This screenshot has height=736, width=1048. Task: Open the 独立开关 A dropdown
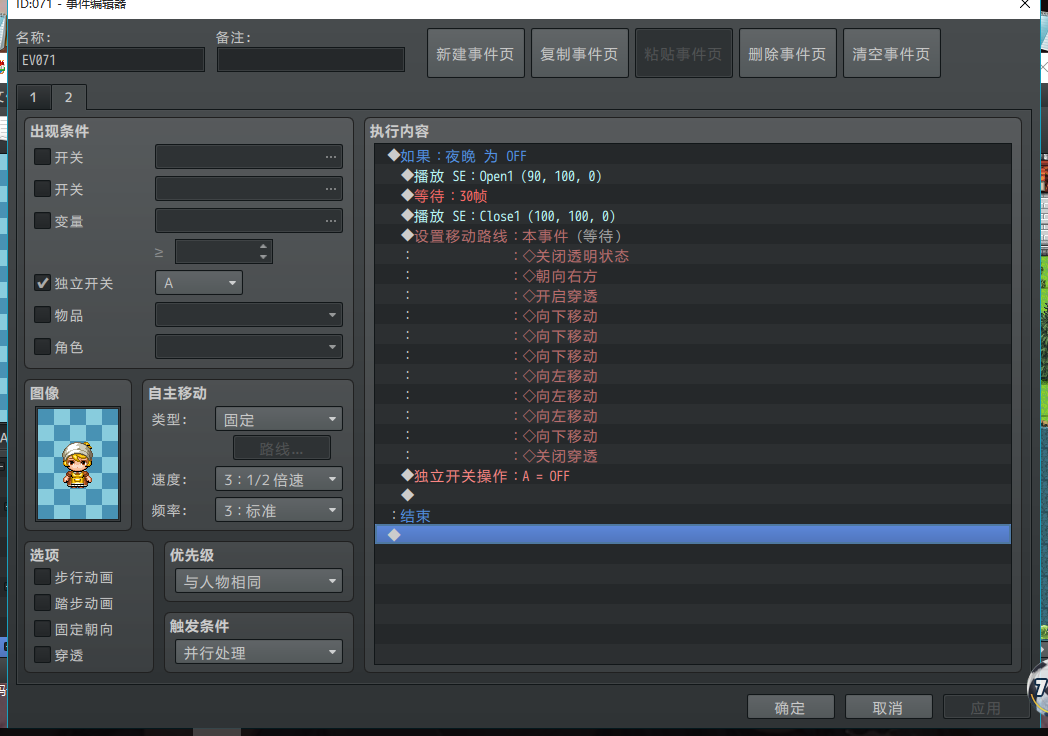pos(199,283)
